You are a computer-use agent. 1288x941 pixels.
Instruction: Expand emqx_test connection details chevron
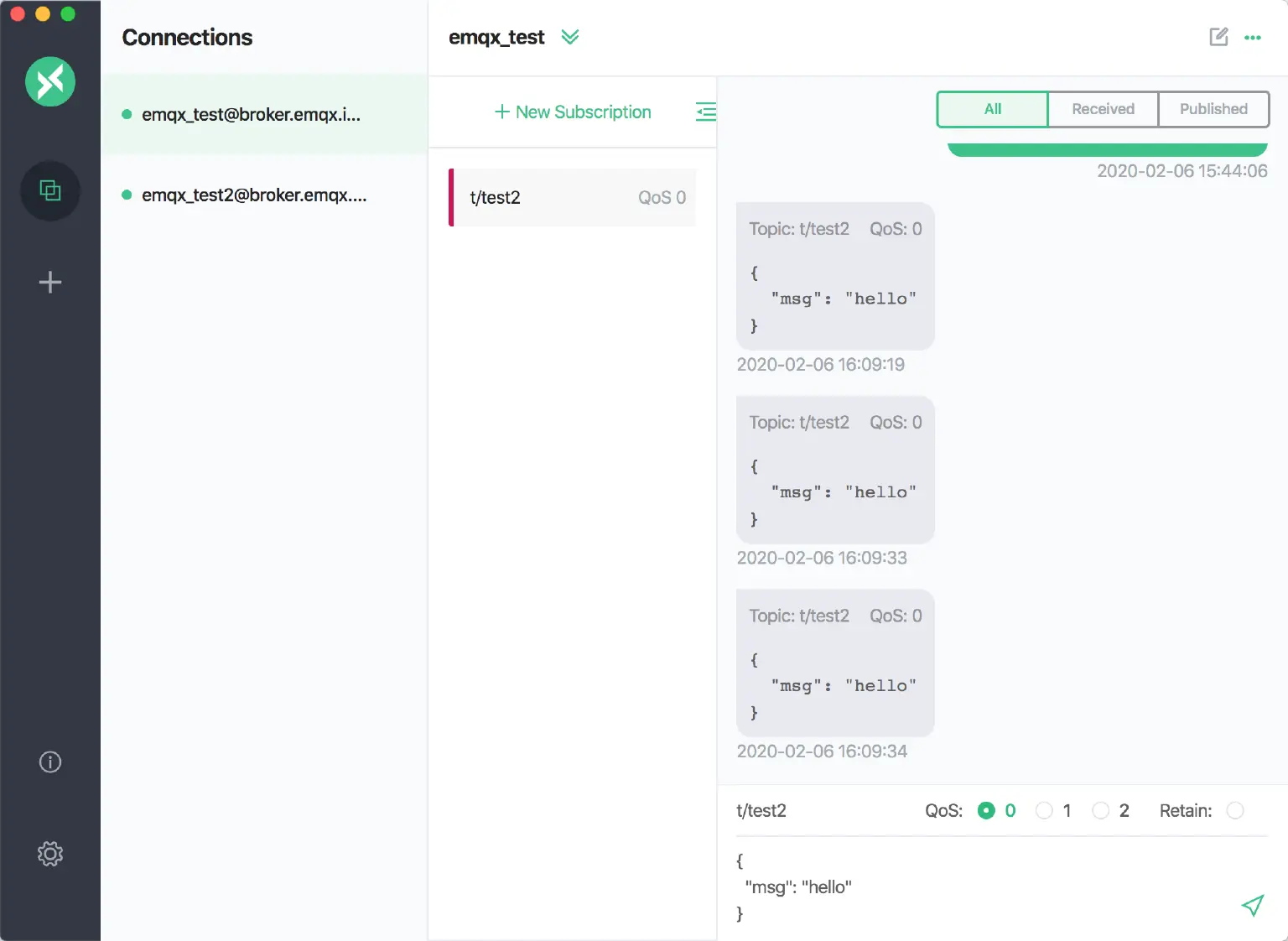[570, 37]
